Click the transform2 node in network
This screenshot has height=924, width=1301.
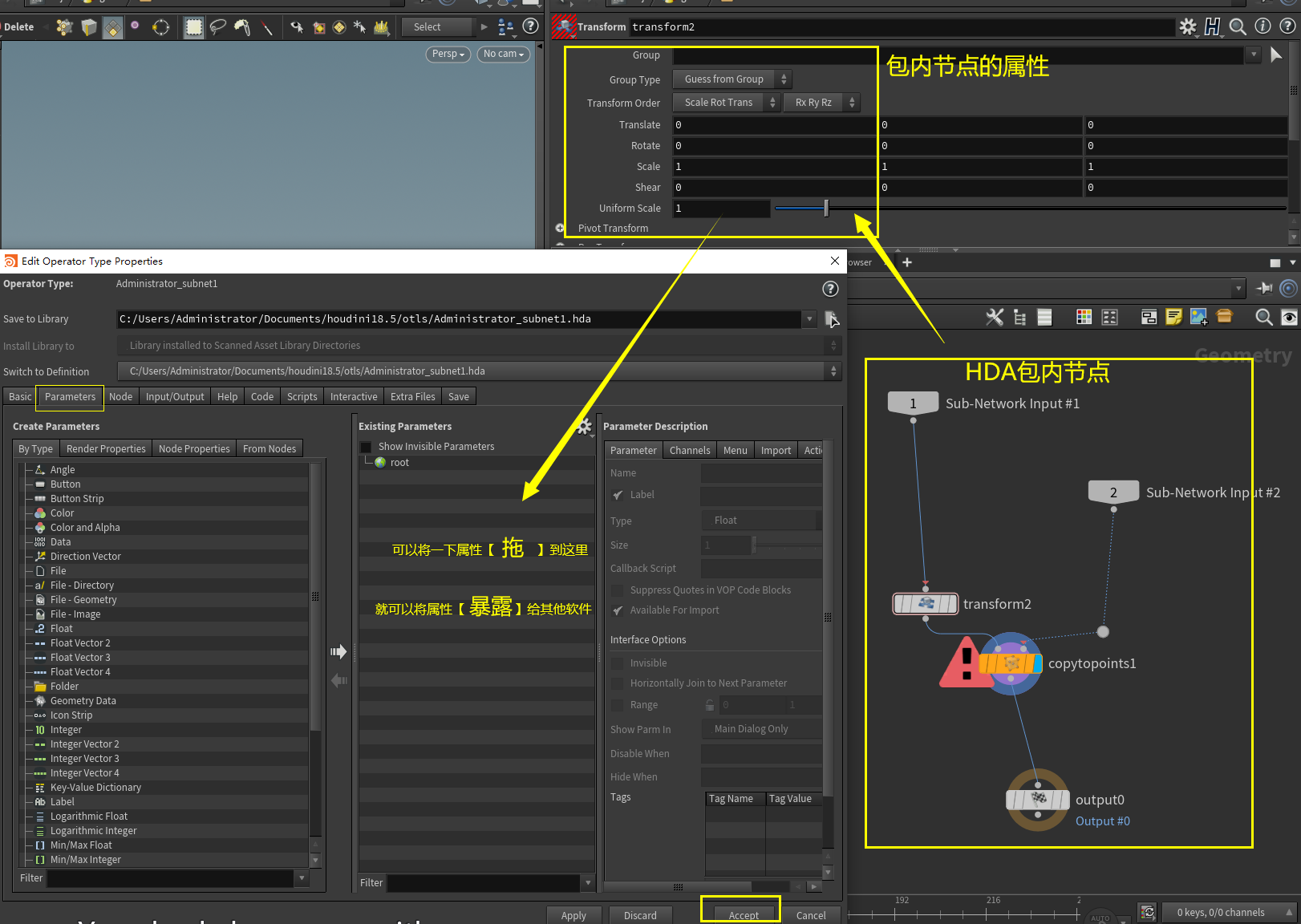point(926,603)
